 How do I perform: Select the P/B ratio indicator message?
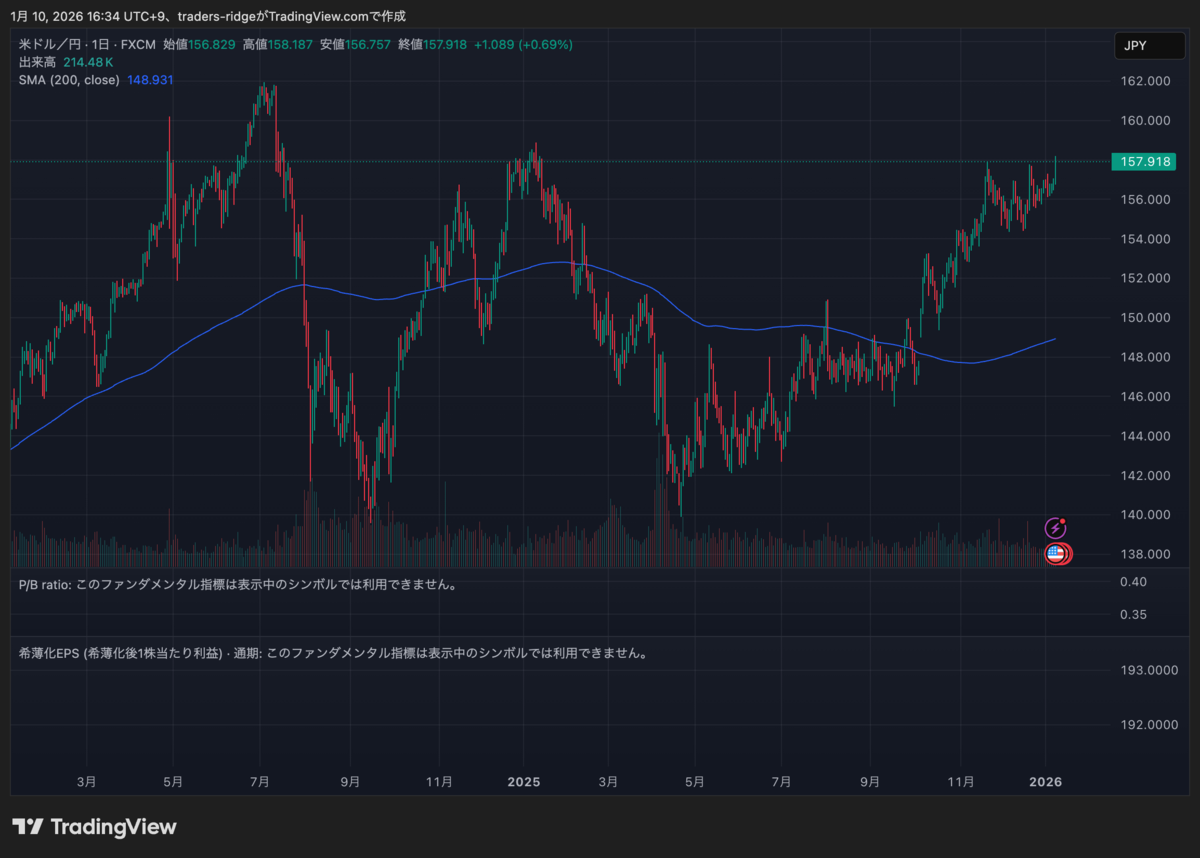240,584
